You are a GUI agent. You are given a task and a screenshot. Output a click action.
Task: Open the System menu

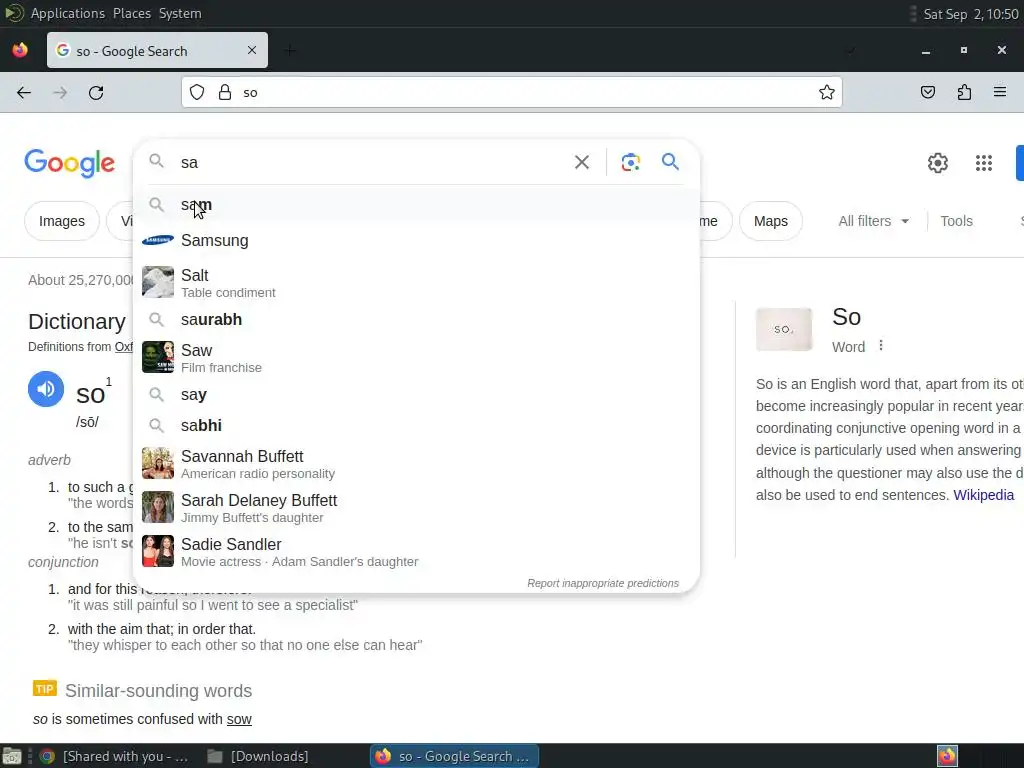click(180, 13)
